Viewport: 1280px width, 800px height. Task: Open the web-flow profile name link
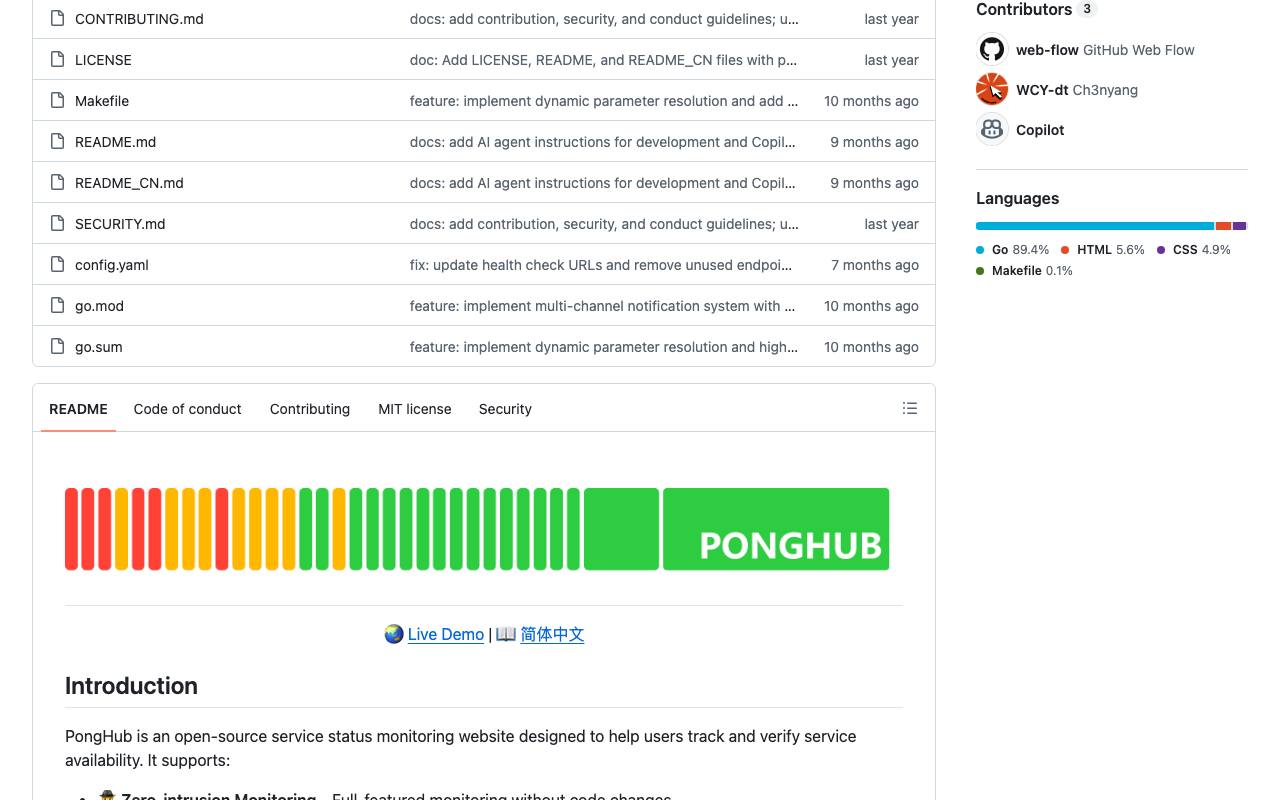pyautogui.click(x=1047, y=49)
